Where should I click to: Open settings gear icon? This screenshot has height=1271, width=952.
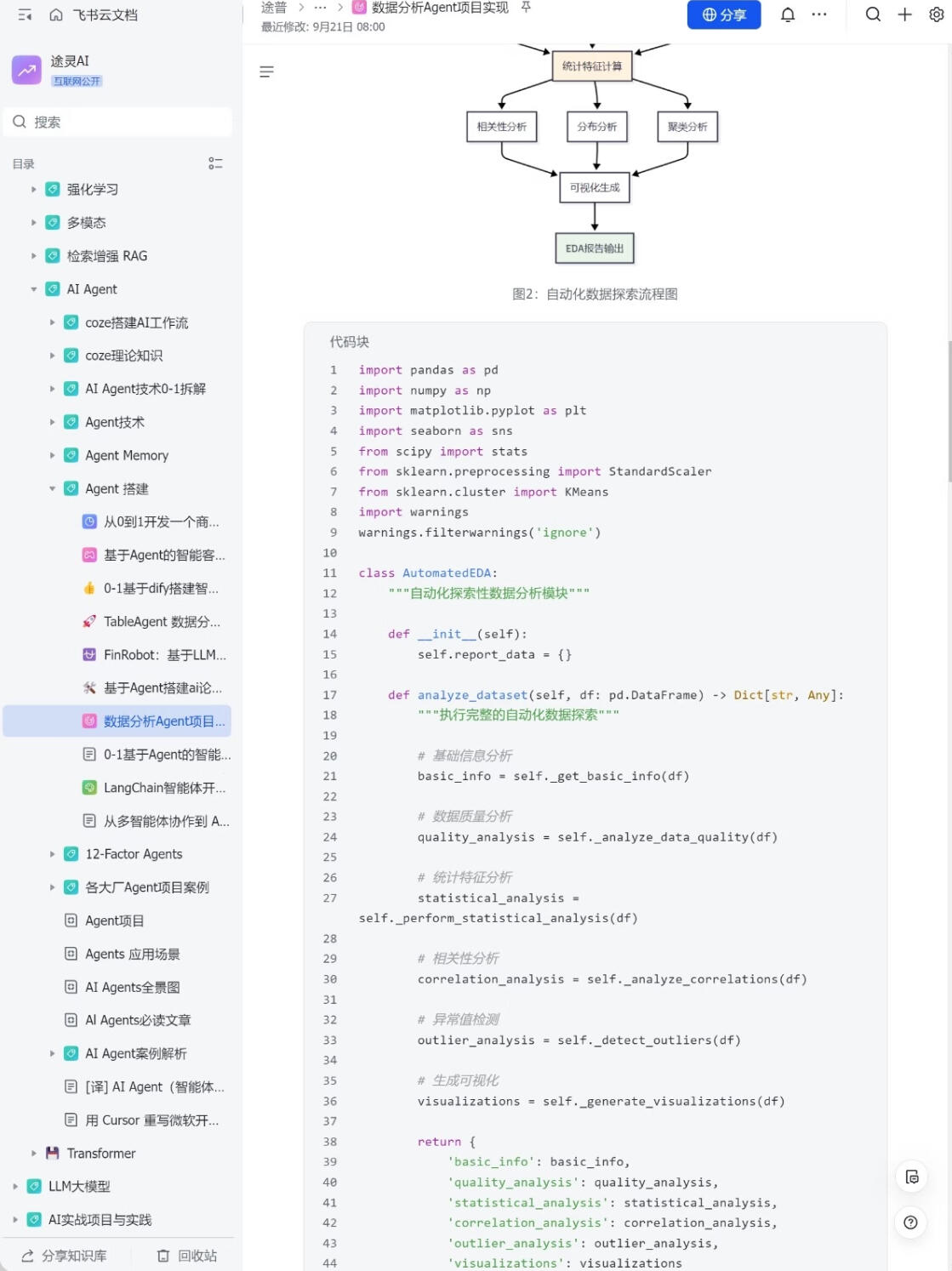pyautogui.click(x=936, y=14)
